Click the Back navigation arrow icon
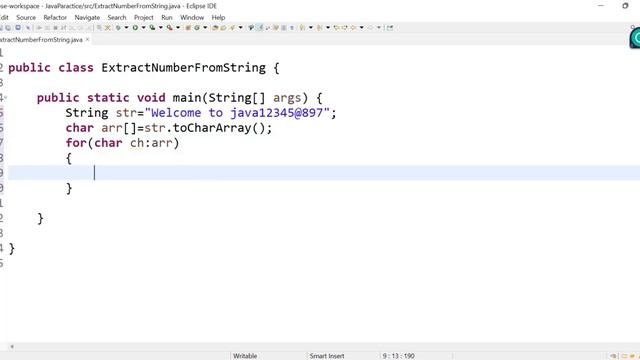Image resolution: width=640 pixels, height=360 pixels. (353, 28)
